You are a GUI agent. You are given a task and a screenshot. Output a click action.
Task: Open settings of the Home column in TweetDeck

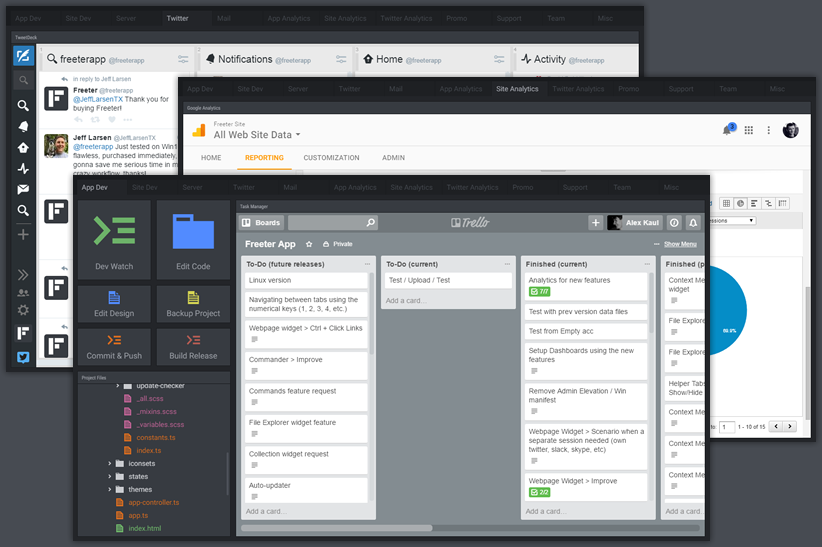tap(499, 59)
